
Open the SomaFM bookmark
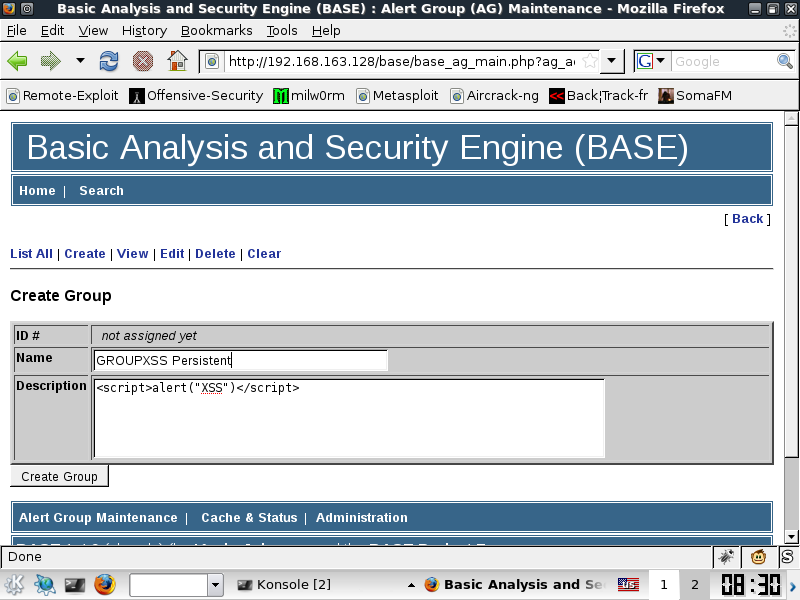pyautogui.click(x=695, y=95)
